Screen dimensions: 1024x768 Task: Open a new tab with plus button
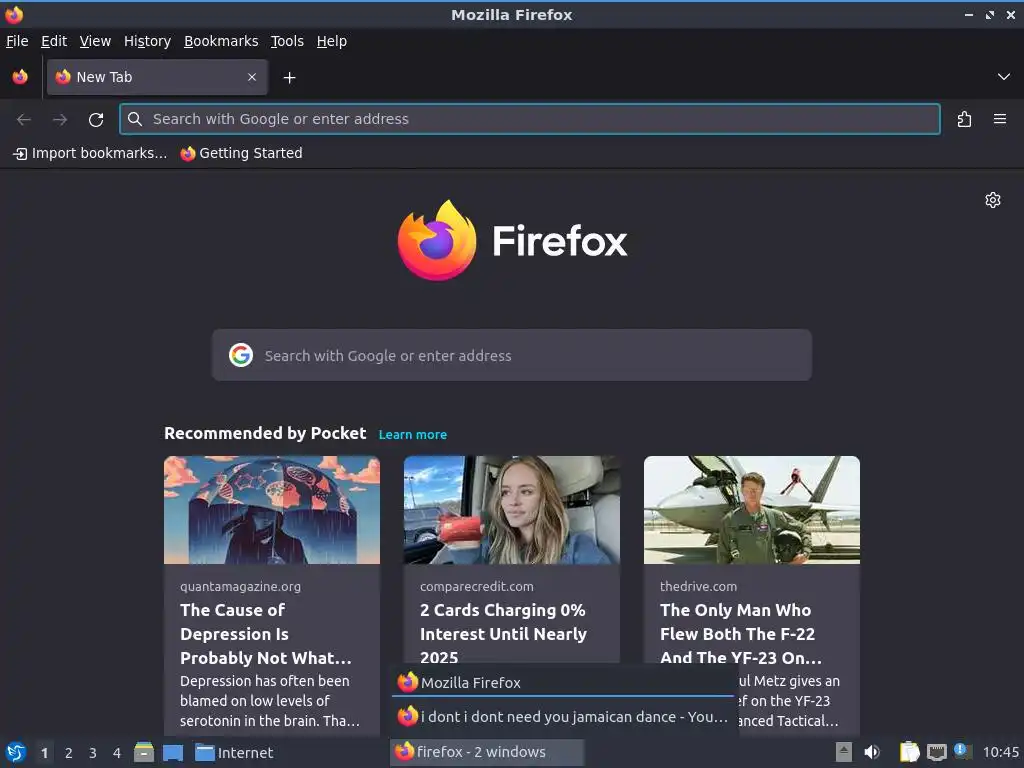[289, 78]
